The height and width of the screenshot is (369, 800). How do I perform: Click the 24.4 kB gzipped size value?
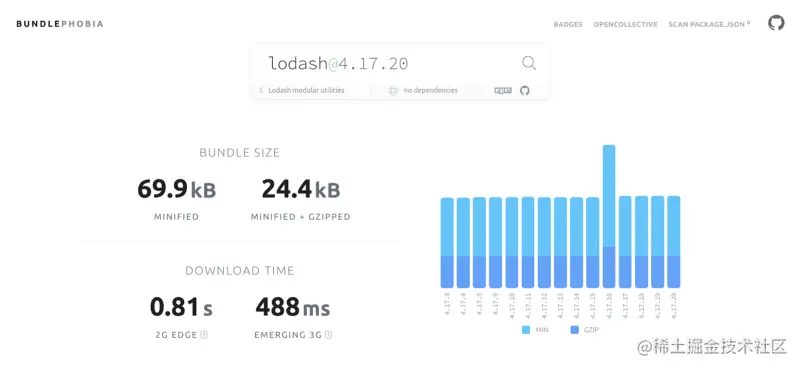[301, 190]
